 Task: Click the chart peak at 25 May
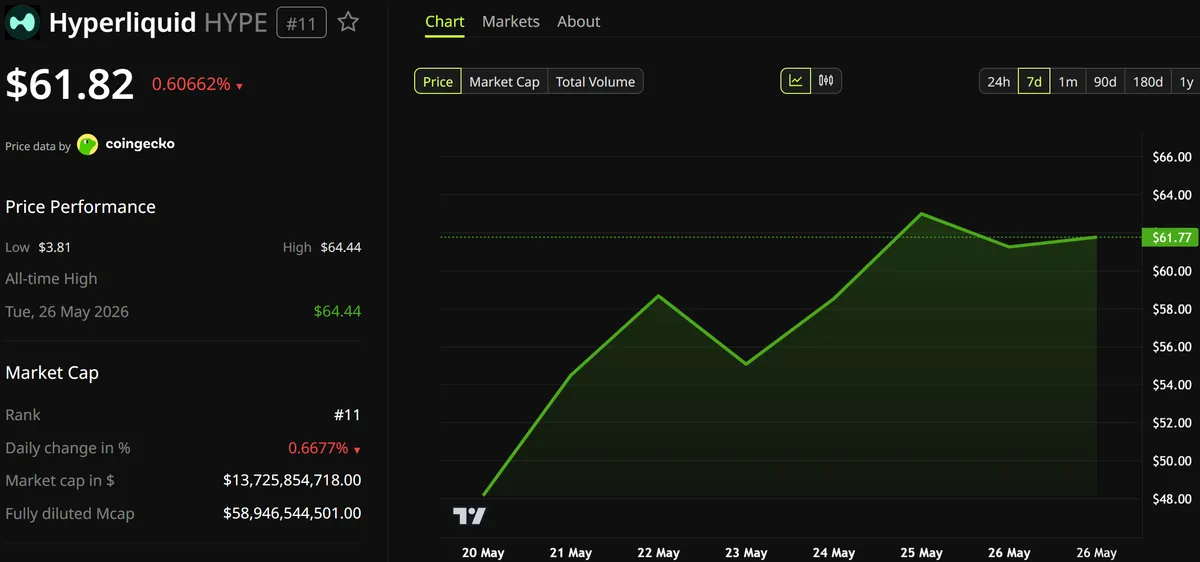[x=921, y=214]
